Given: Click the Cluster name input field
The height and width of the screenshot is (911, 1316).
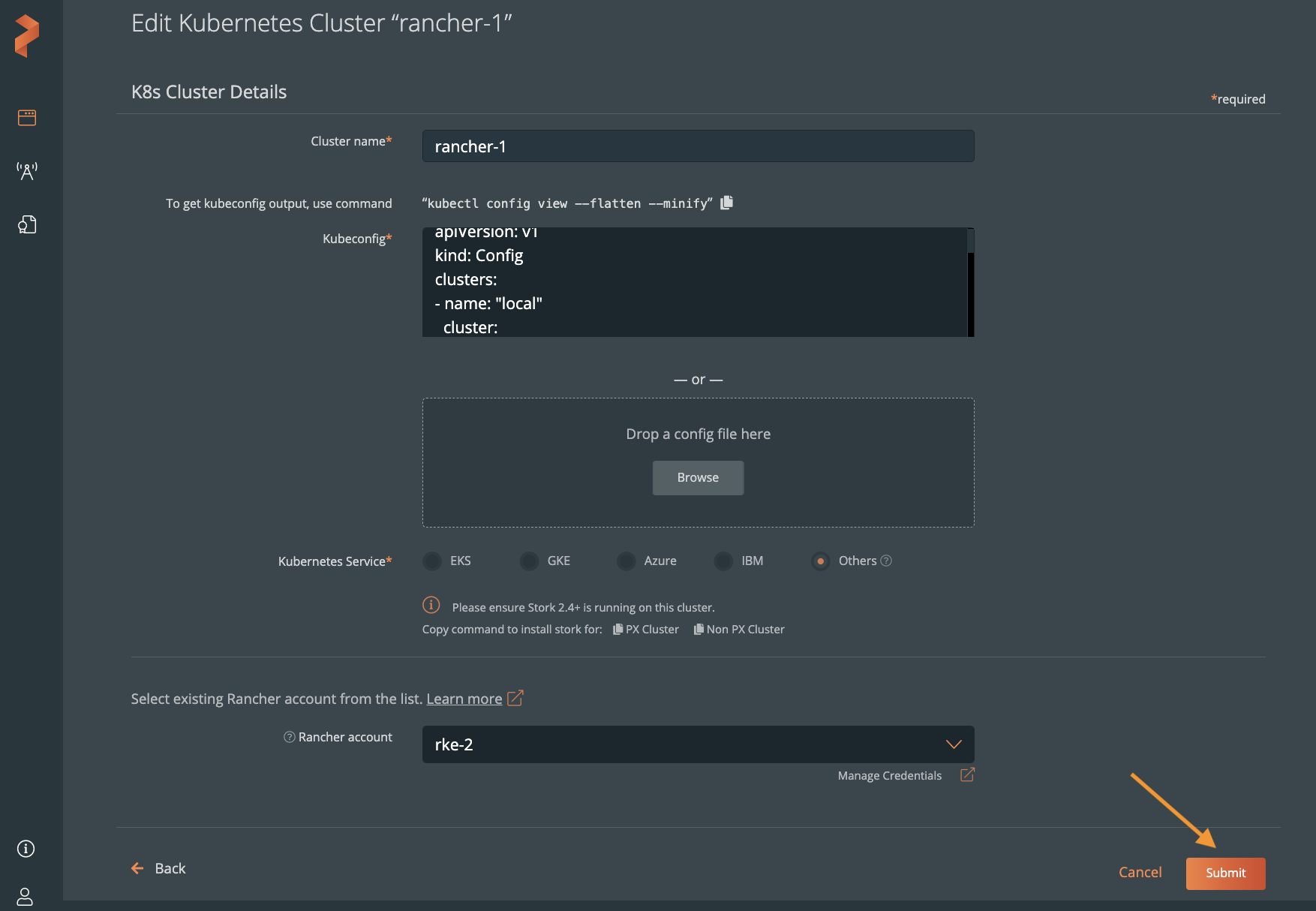Looking at the screenshot, I should 698,146.
